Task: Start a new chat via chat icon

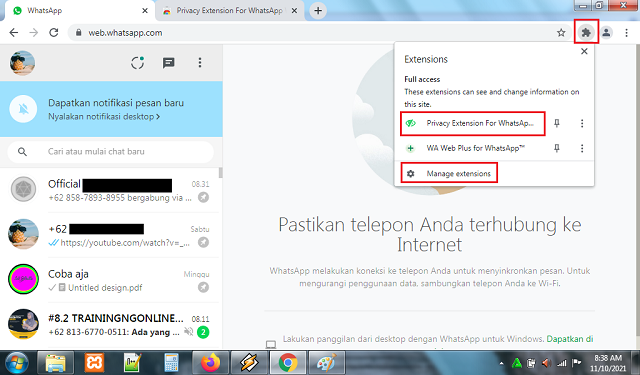Action: 169,63
